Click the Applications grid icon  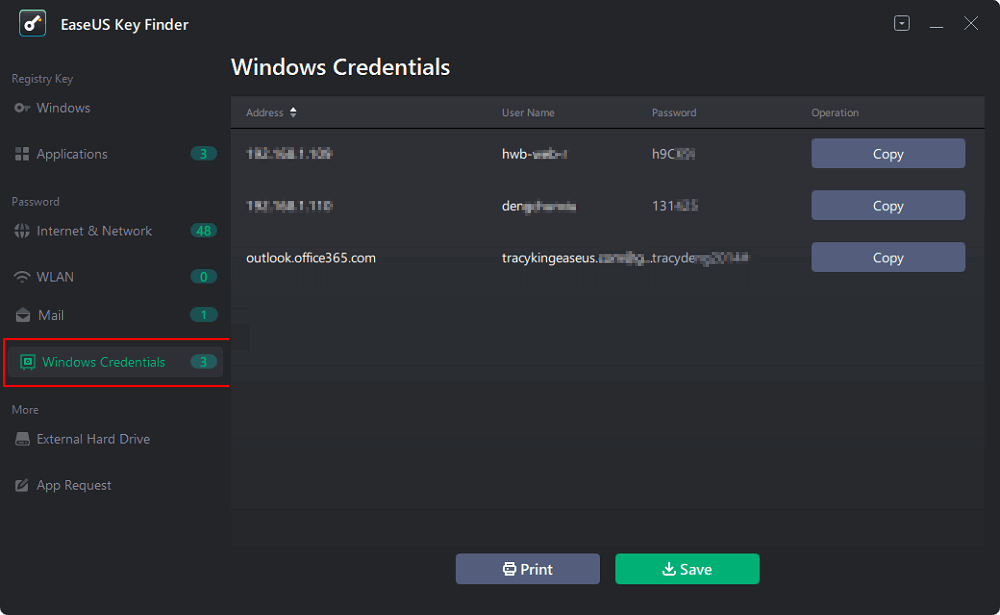[x=21, y=153]
